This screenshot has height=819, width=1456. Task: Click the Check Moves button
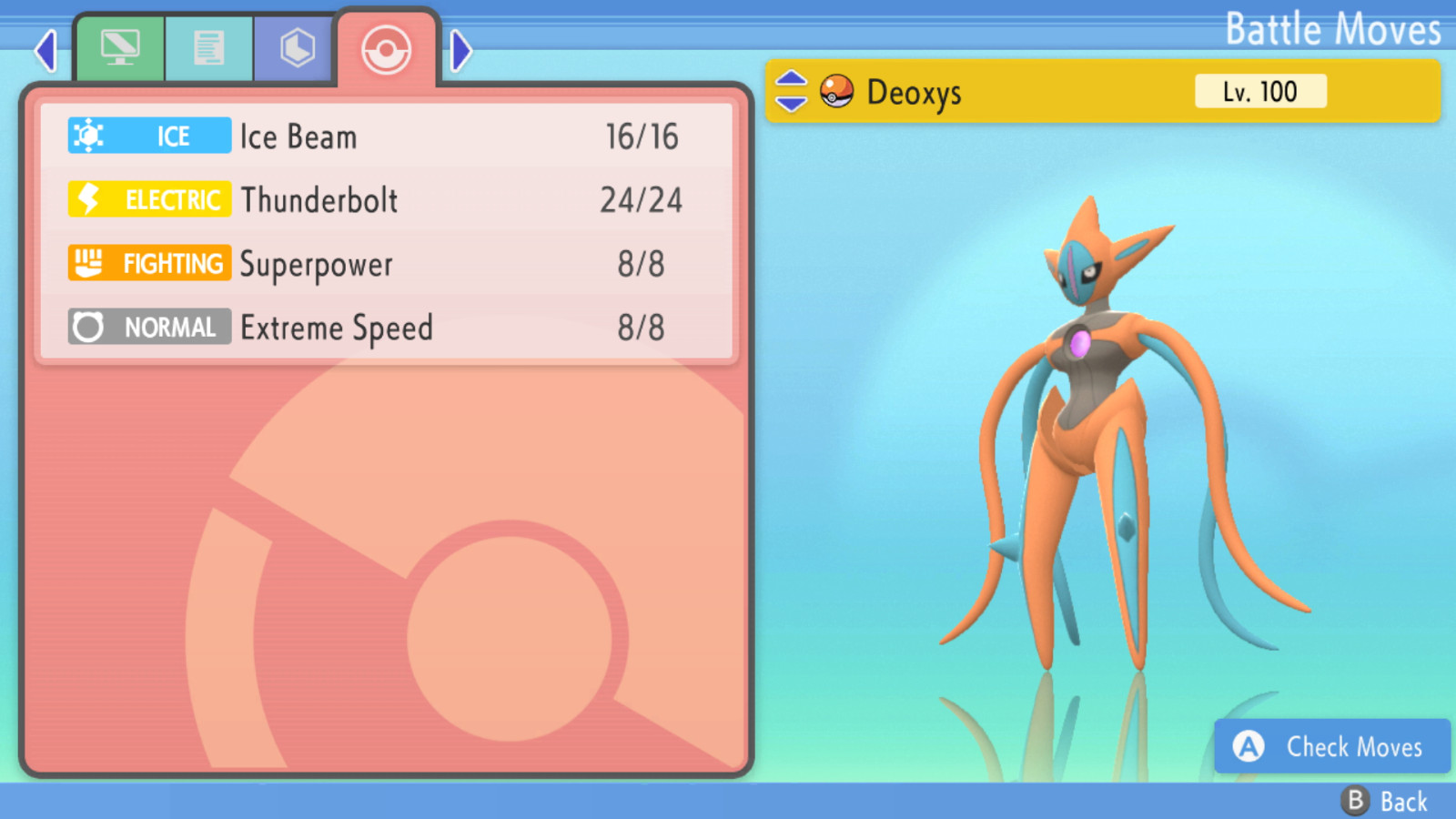[x=1332, y=746]
